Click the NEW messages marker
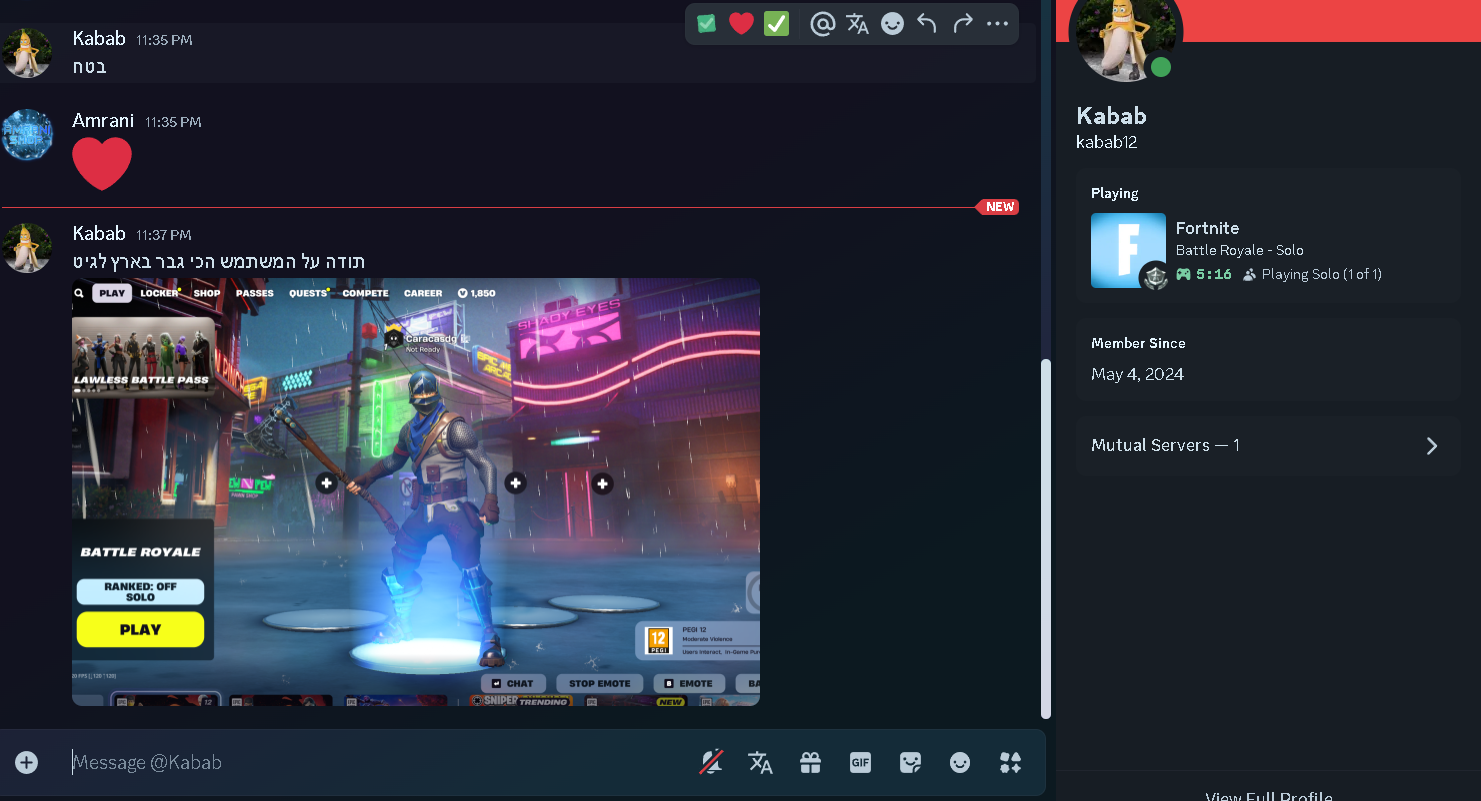 (x=999, y=207)
